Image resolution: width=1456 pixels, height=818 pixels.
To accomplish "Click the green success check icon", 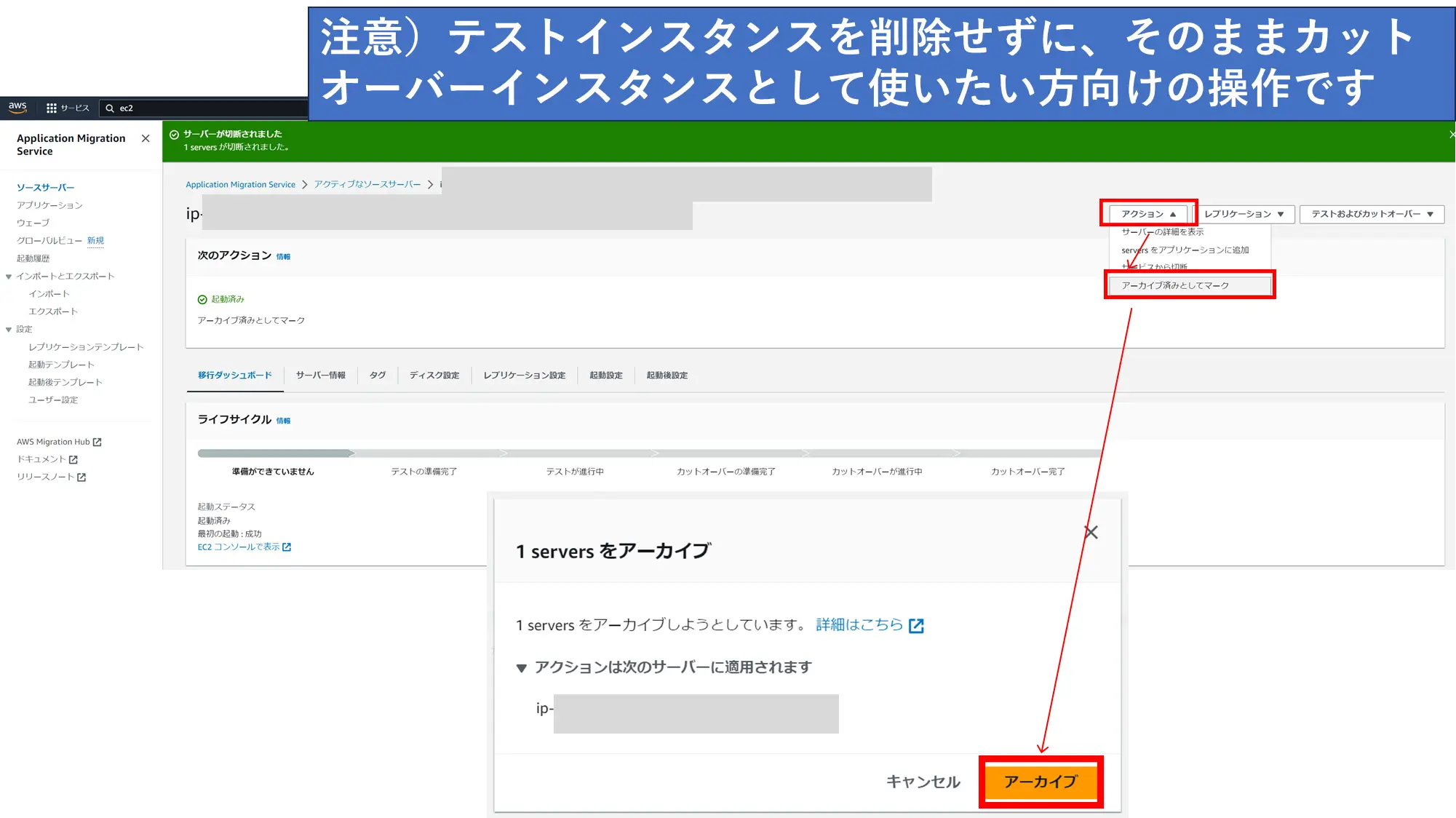I will point(174,135).
